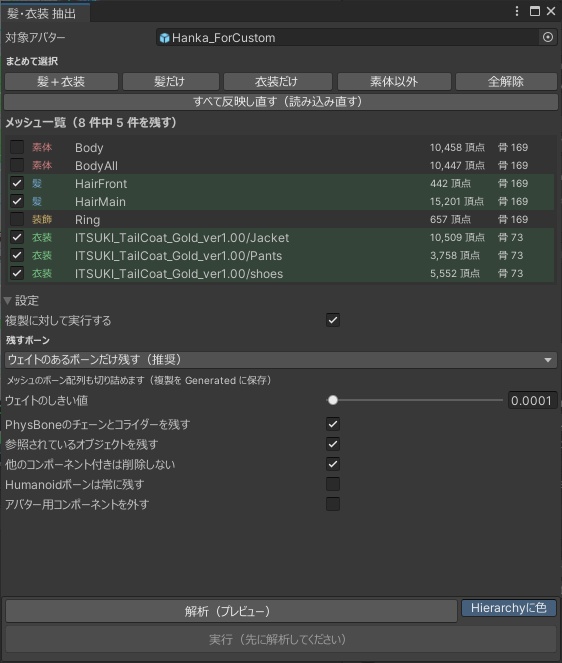Toggle the Hierarchyに色 button
Image resolution: width=562 pixels, height=663 pixels.
pyautogui.click(x=509, y=608)
